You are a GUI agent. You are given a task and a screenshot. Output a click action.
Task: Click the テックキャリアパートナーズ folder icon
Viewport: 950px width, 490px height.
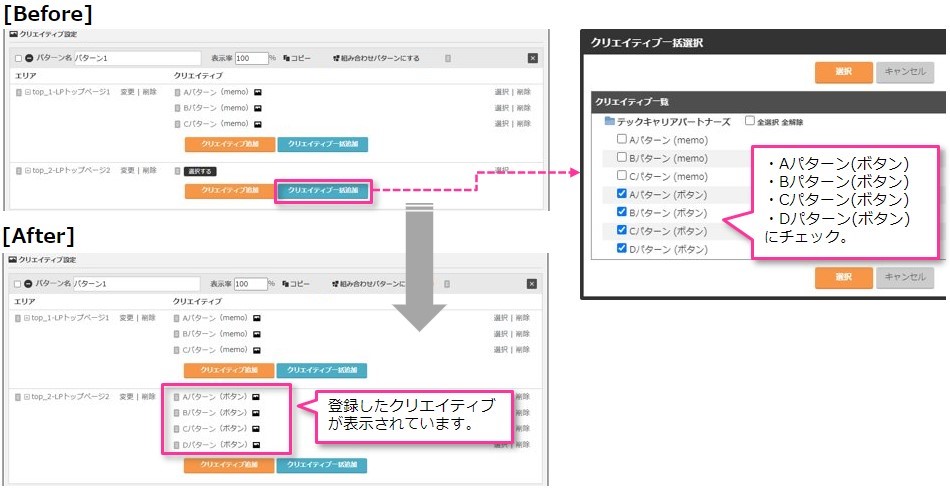[610, 121]
